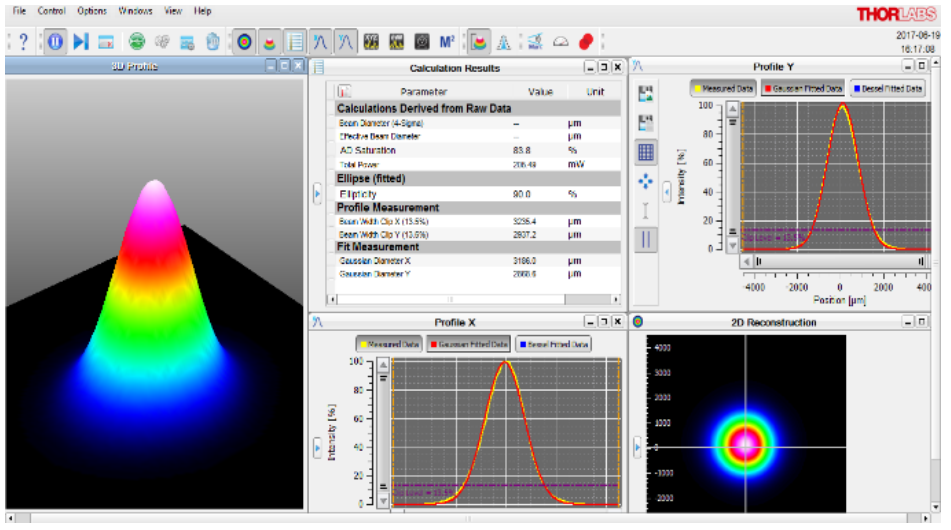Expand side panel arrow in Profile X
Image resolution: width=951 pixels, height=530 pixels.
click(317, 449)
